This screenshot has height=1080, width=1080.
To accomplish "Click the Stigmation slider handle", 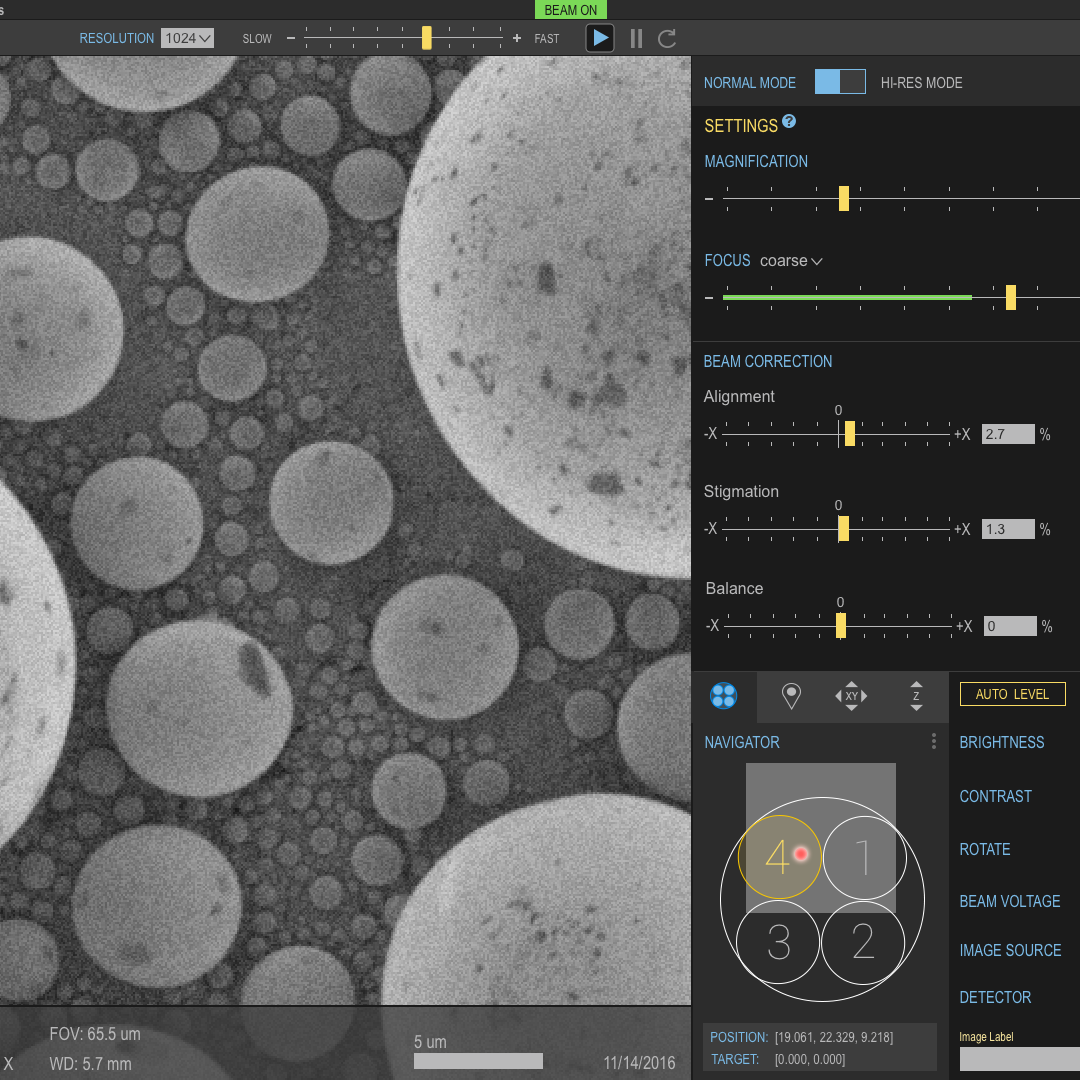I will pos(843,529).
